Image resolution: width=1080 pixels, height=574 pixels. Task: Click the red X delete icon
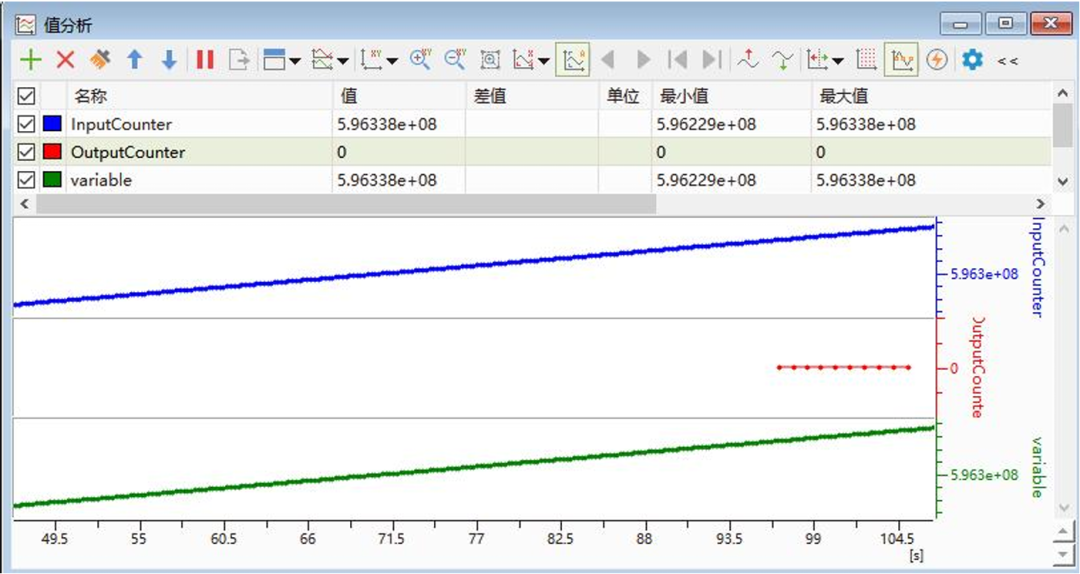click(x=65, y=60)
